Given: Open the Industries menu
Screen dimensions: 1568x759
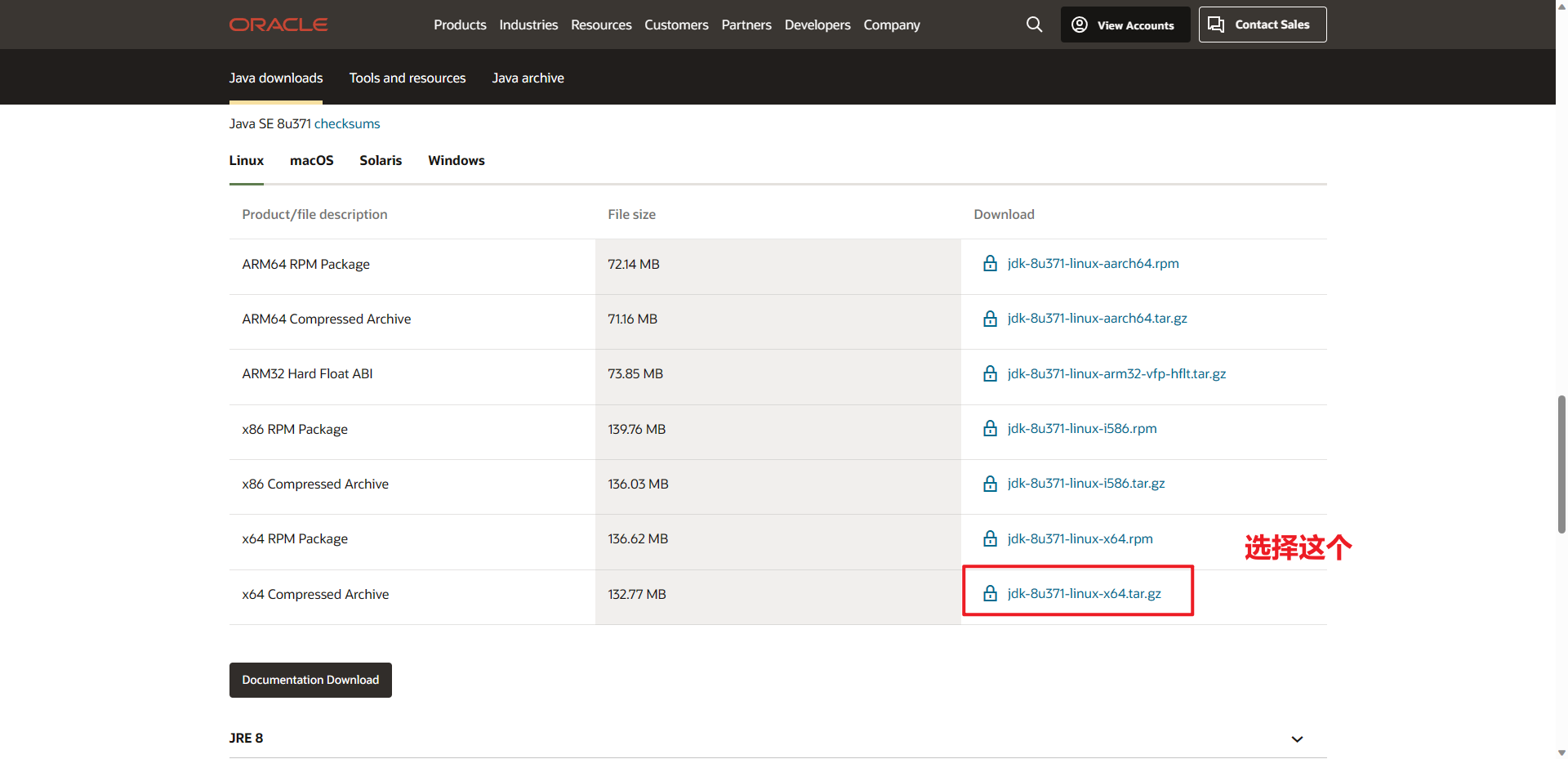Looking at the screenshot, I should click(528, 25).
